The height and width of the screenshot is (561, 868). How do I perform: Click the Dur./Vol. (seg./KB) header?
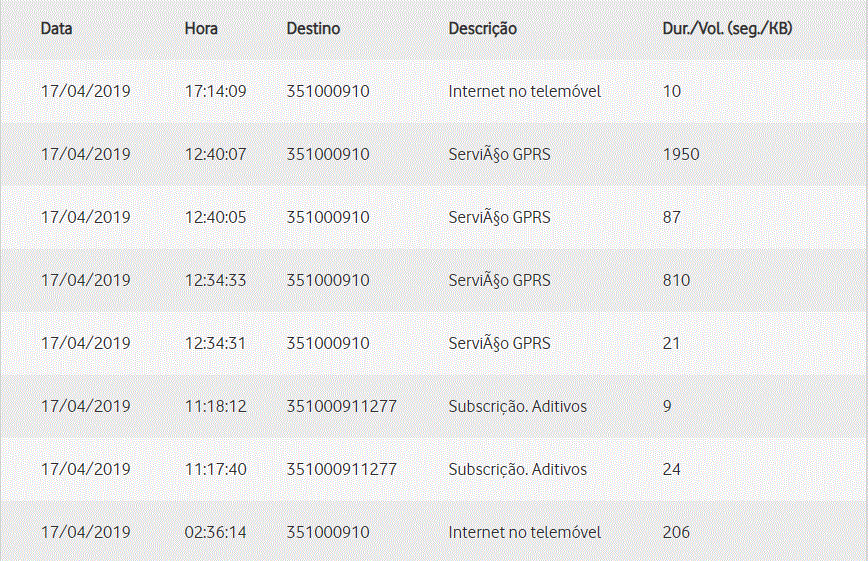pyautogui.click(x=727, y=29)
